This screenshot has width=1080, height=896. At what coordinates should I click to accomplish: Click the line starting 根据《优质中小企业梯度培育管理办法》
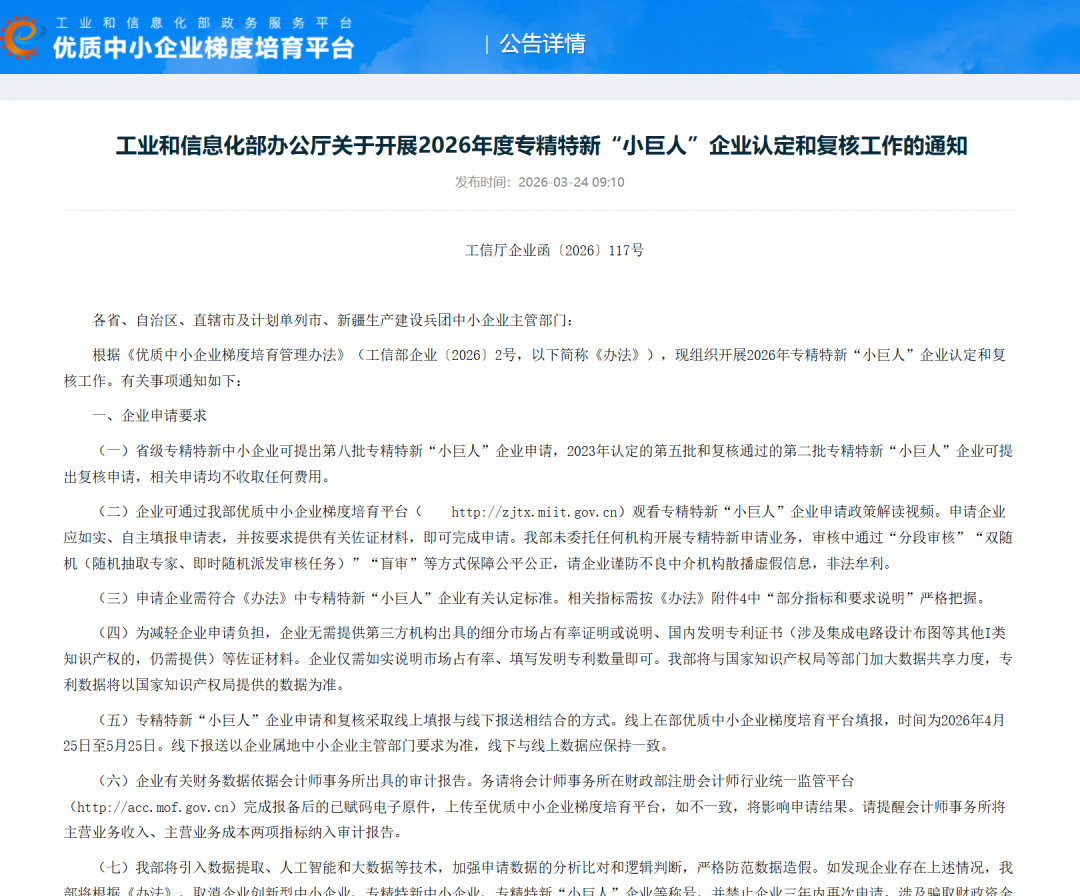coord(535,368)
